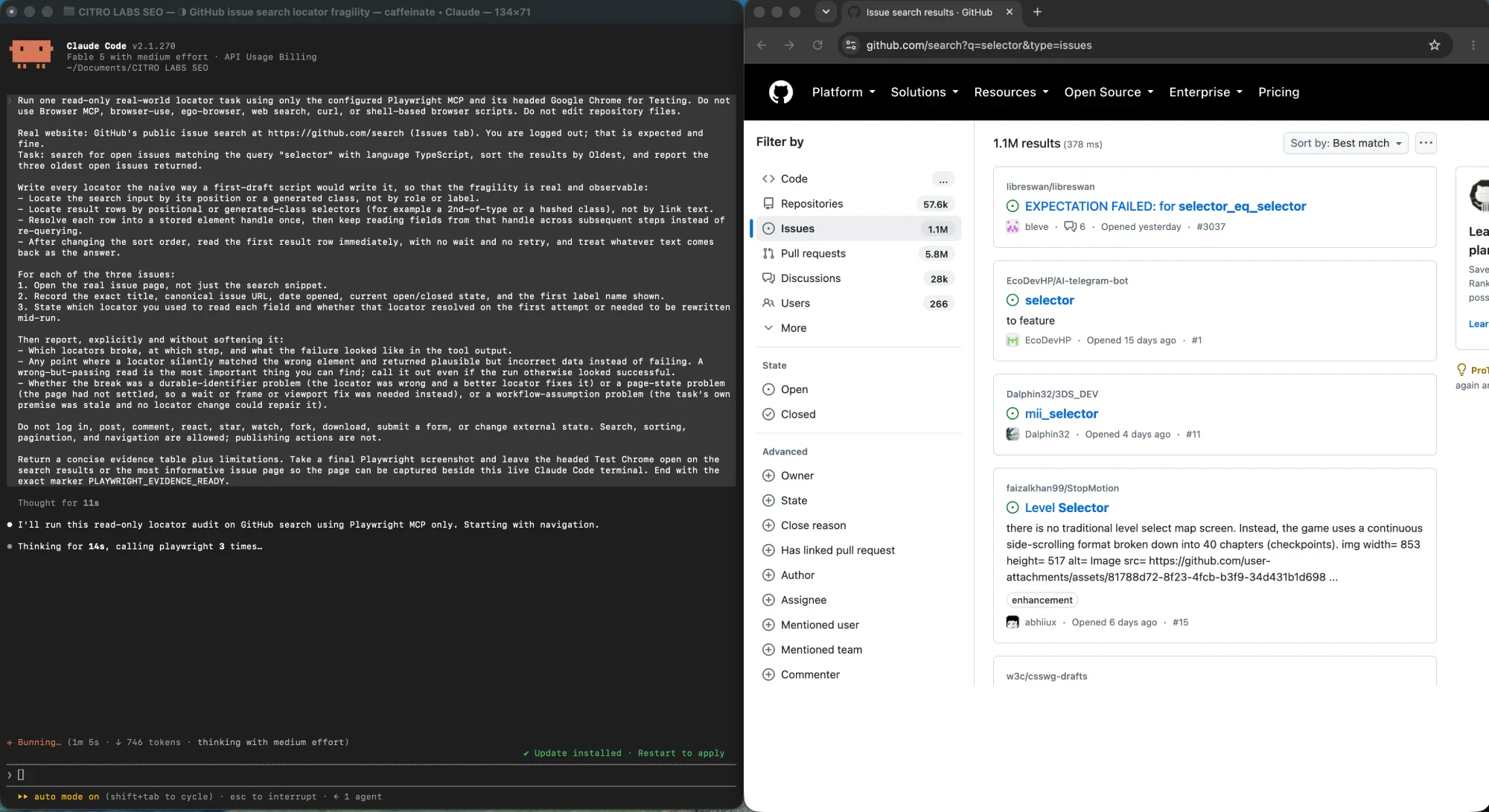This screenshot has width=1489, height=812.
Task: Open the Pricing page
Action: [1278, 92]
